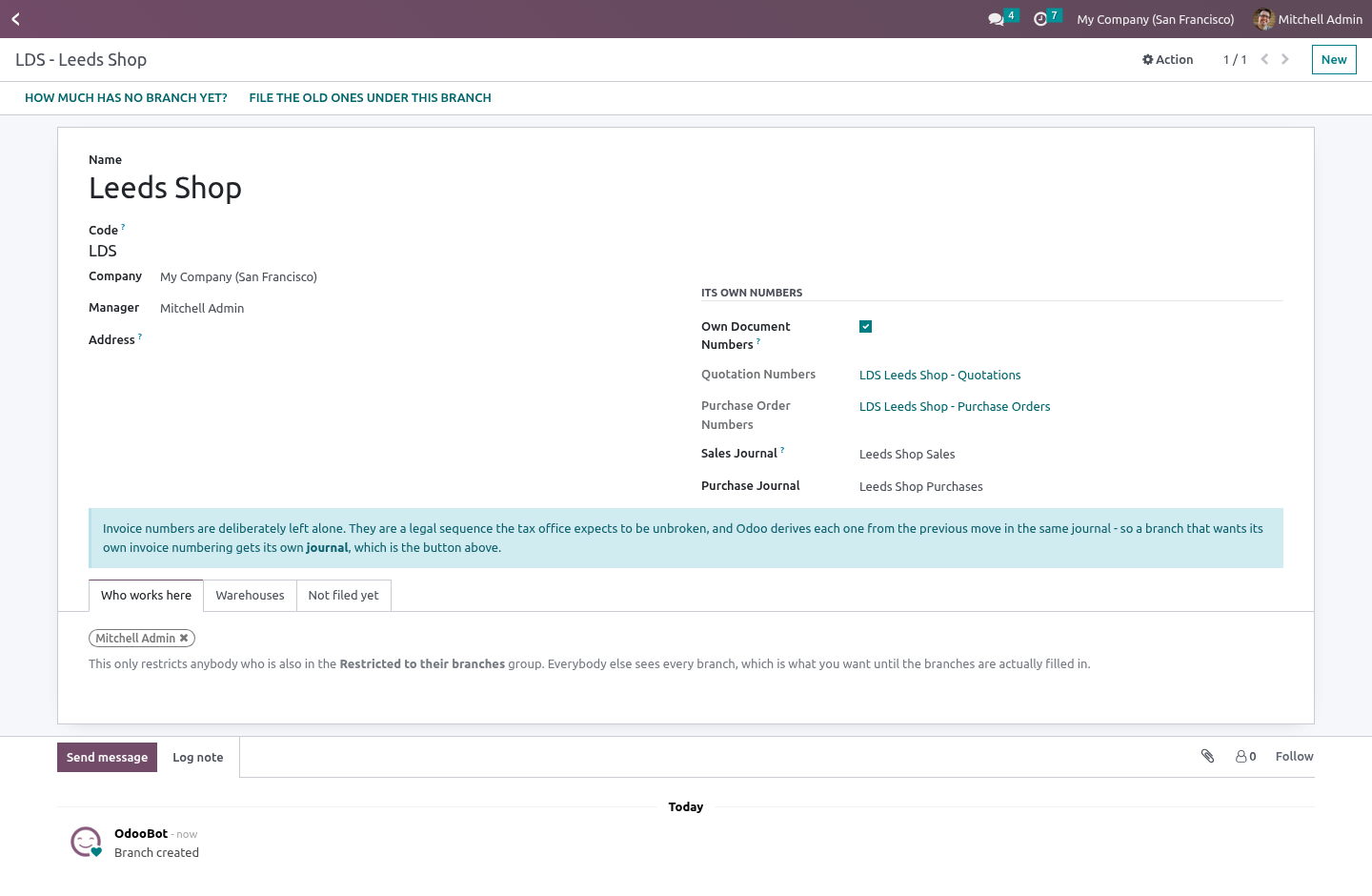1372x896 pixels.
Task: Click the OdooBot avatar
Action: (87, 843)
